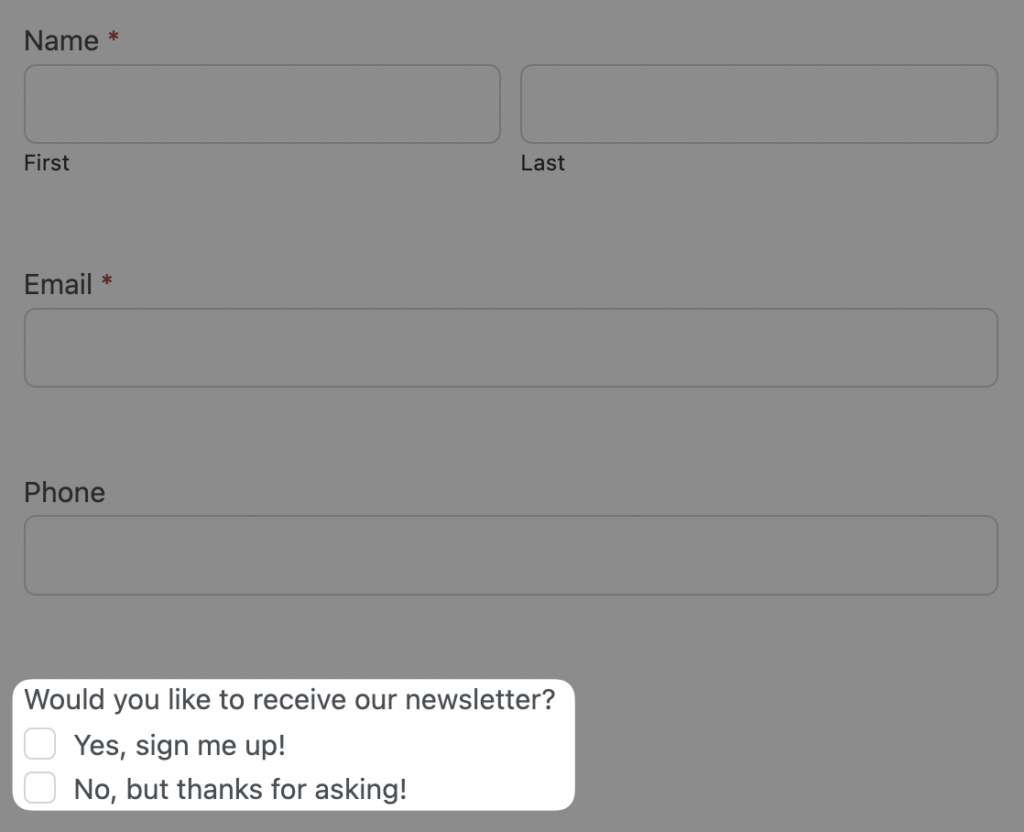This screenshot has height=832, width=1024.
Task: Click the "First" sublabel text
Action: (46, 162)
